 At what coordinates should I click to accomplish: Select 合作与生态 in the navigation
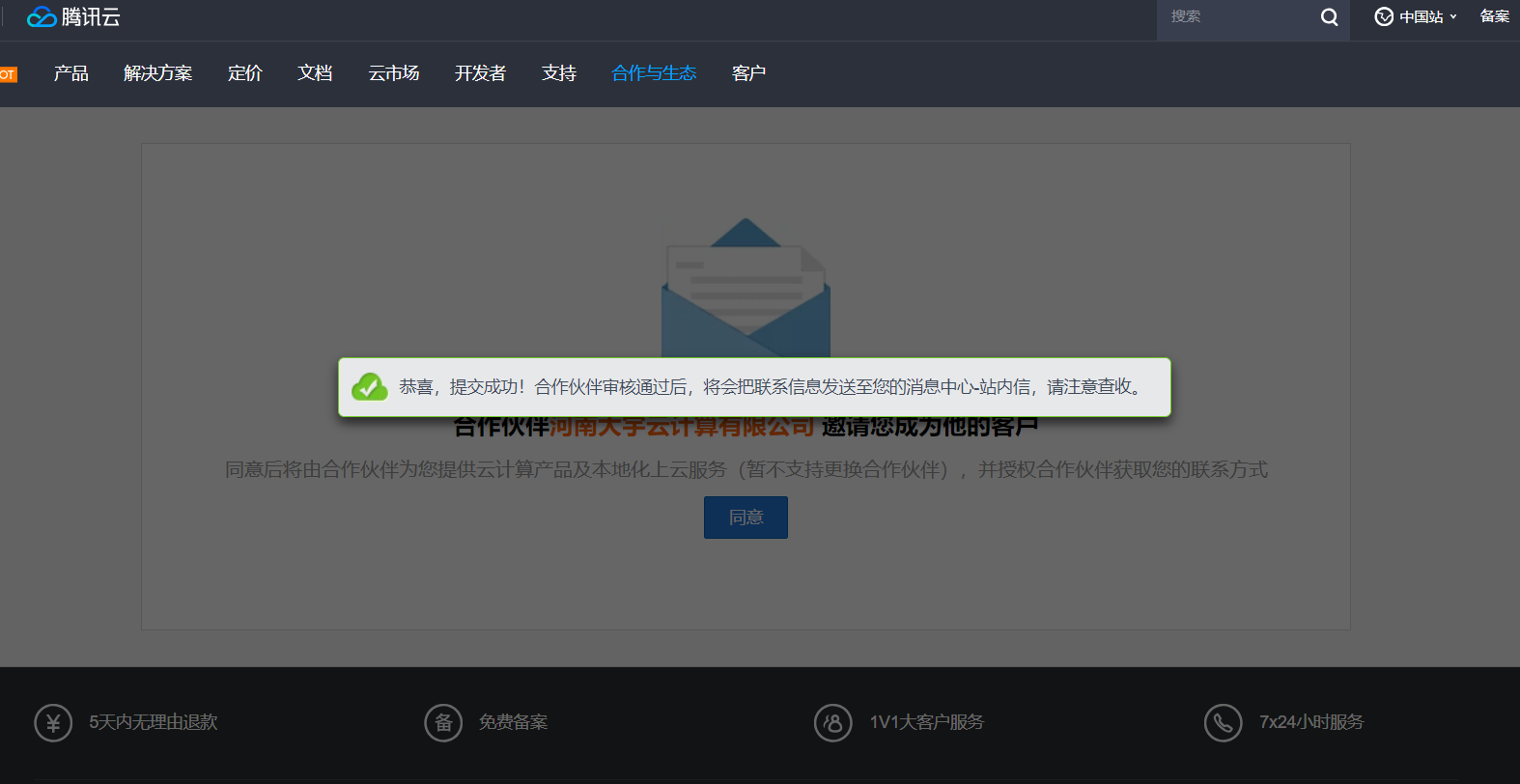tap(654, 73)
